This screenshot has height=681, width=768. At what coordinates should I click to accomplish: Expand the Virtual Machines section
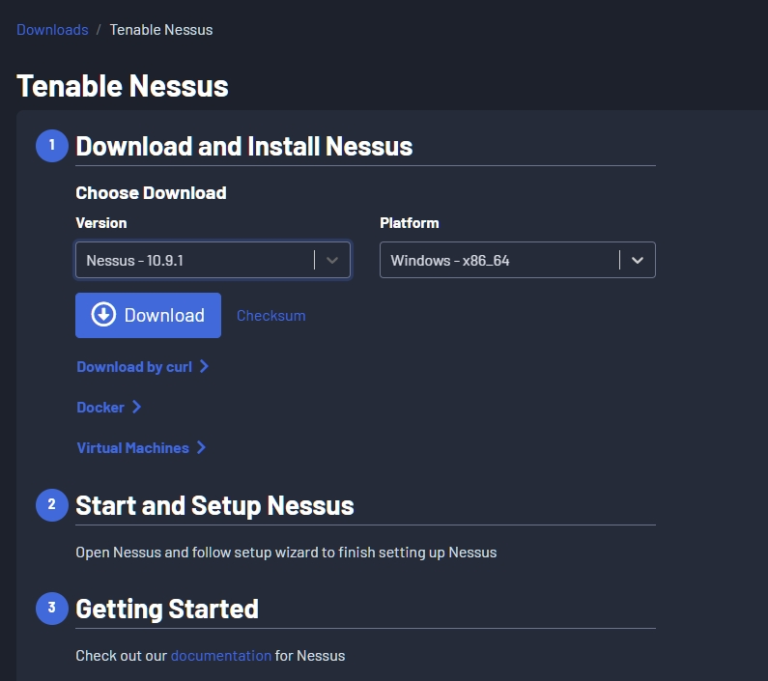[x=141, y=447]
